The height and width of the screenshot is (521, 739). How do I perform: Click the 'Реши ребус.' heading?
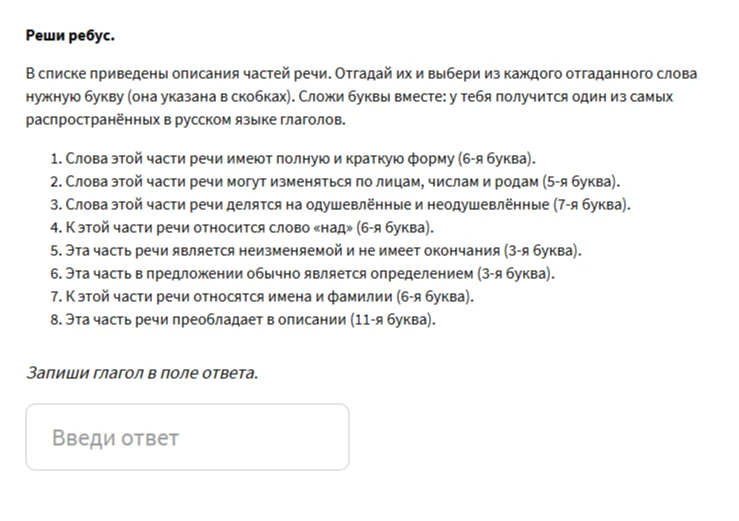[70, 35]
